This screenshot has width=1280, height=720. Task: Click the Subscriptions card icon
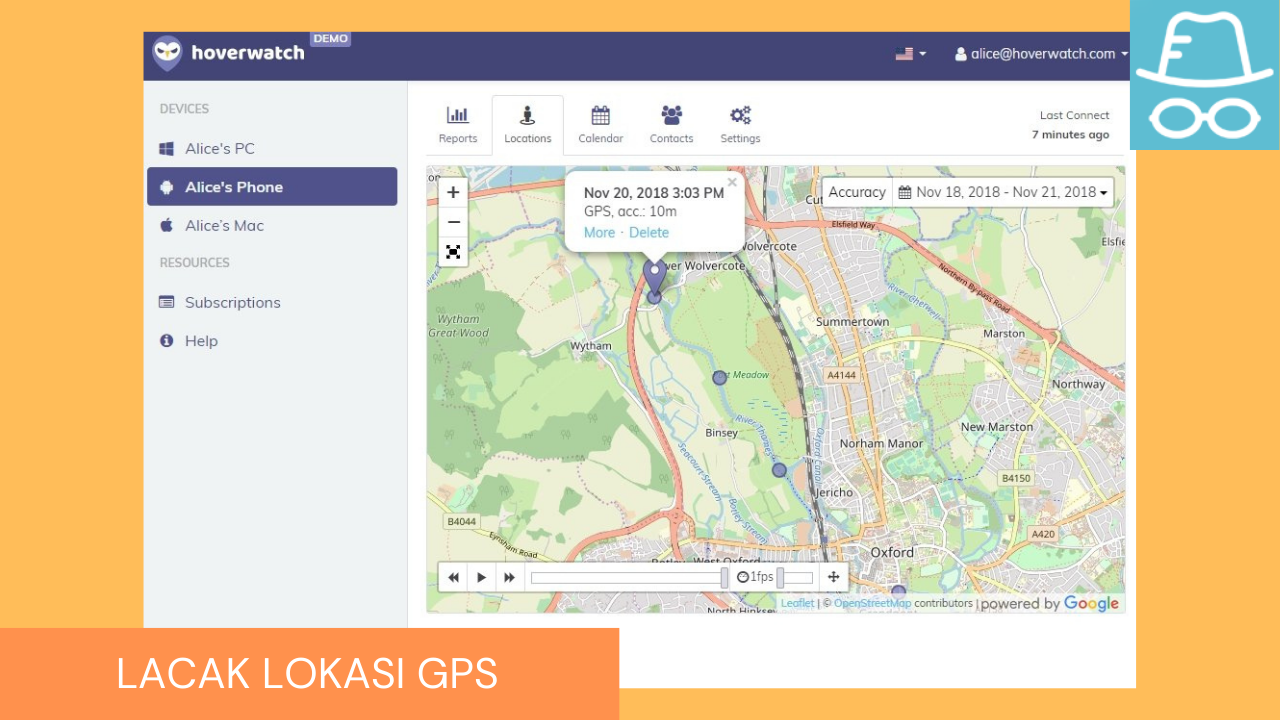pyautogui.click(x=166, y=302)
